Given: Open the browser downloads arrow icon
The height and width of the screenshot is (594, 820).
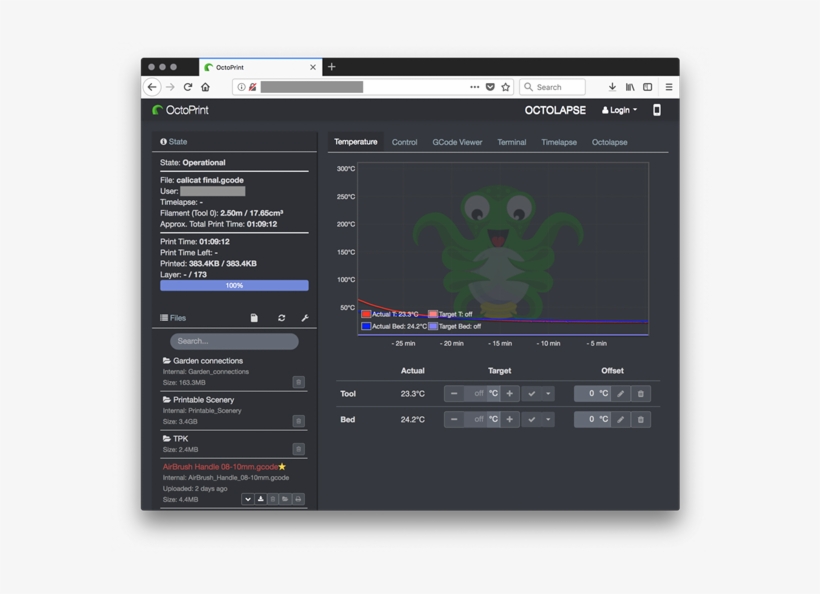Looking at the screenshot, I should 612,87.
